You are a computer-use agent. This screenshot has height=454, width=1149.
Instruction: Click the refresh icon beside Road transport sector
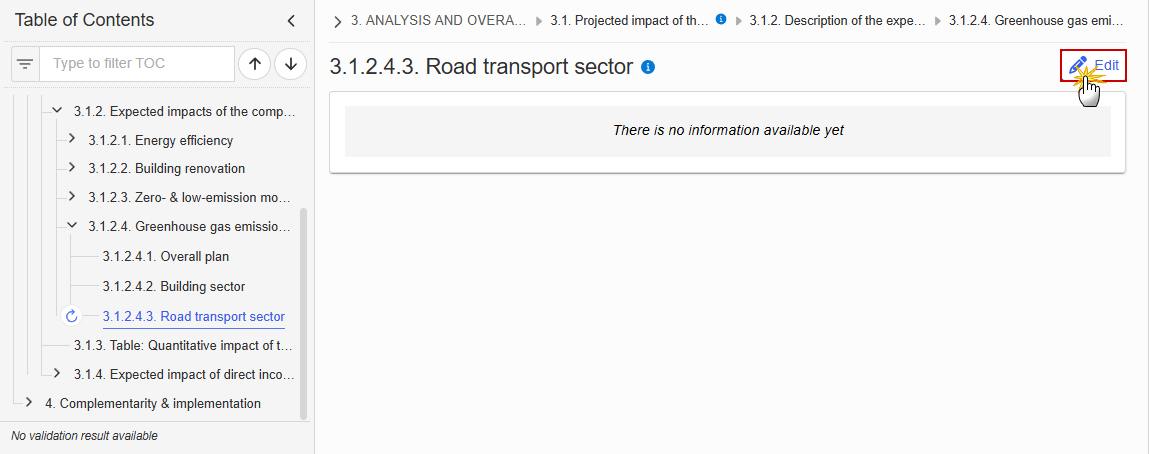[71, 316]
